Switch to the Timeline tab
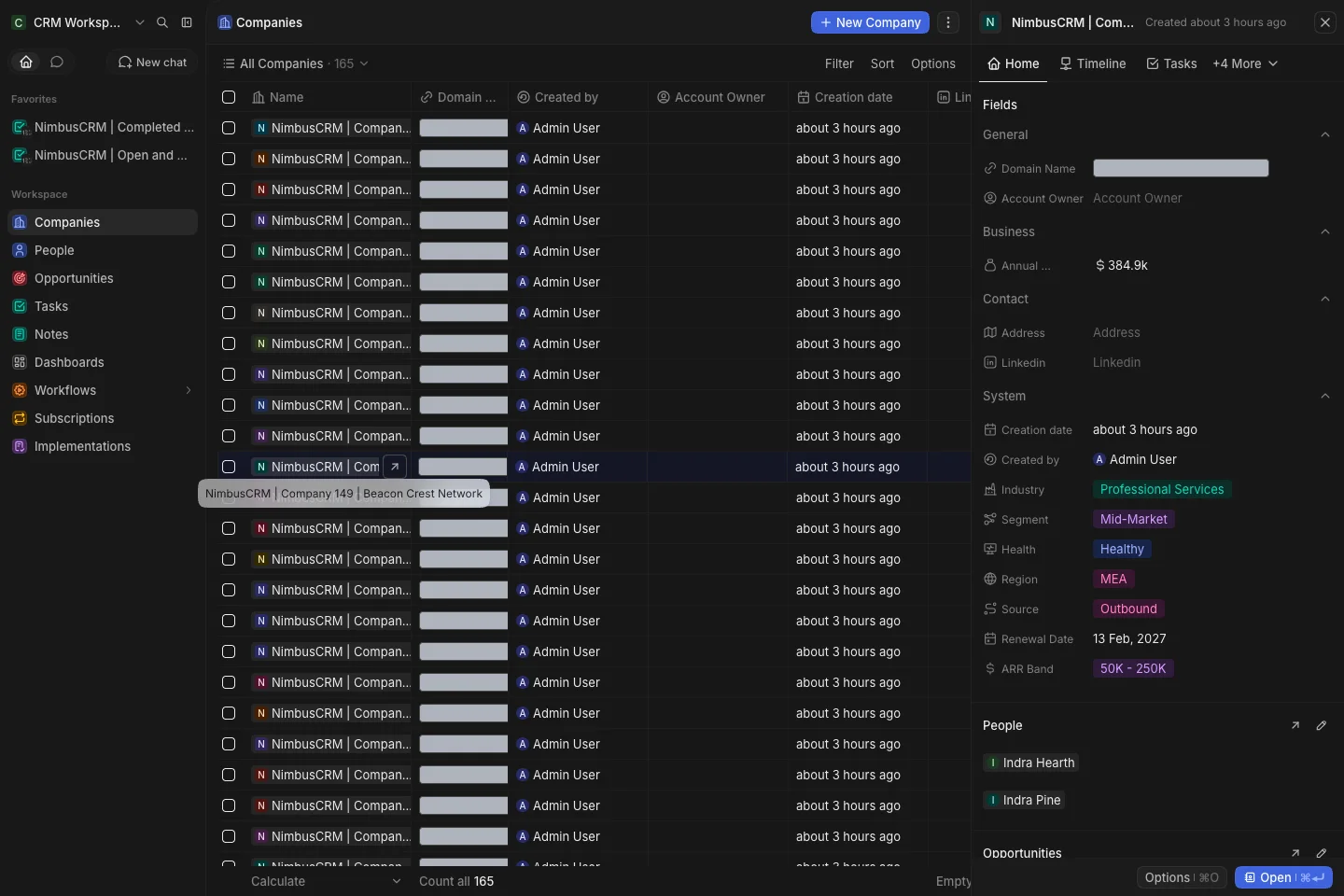 [1092, 63]
